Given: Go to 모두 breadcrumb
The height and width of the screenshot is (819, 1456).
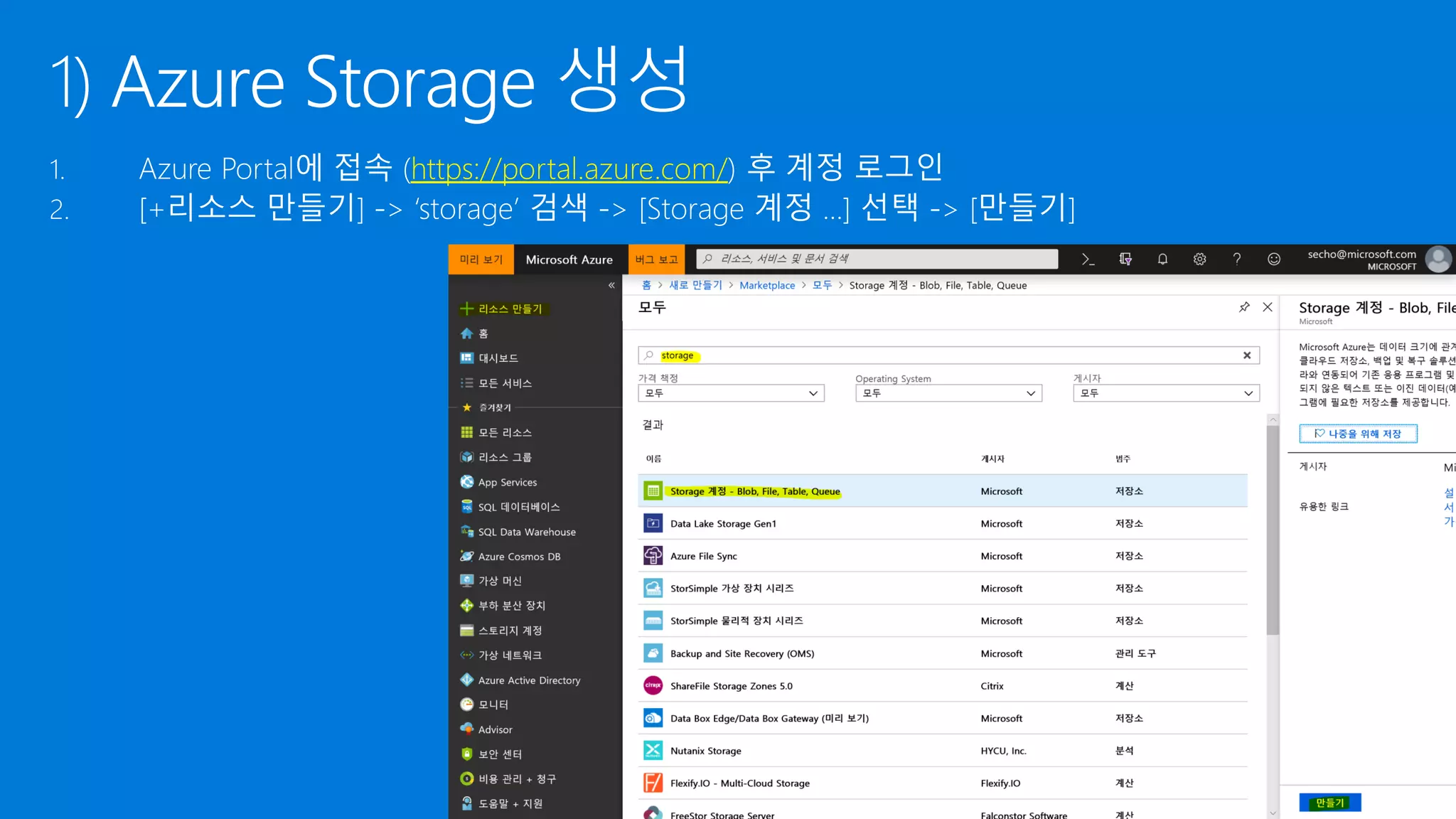Looking at the screenshot, I should click(x=822, y=285).
